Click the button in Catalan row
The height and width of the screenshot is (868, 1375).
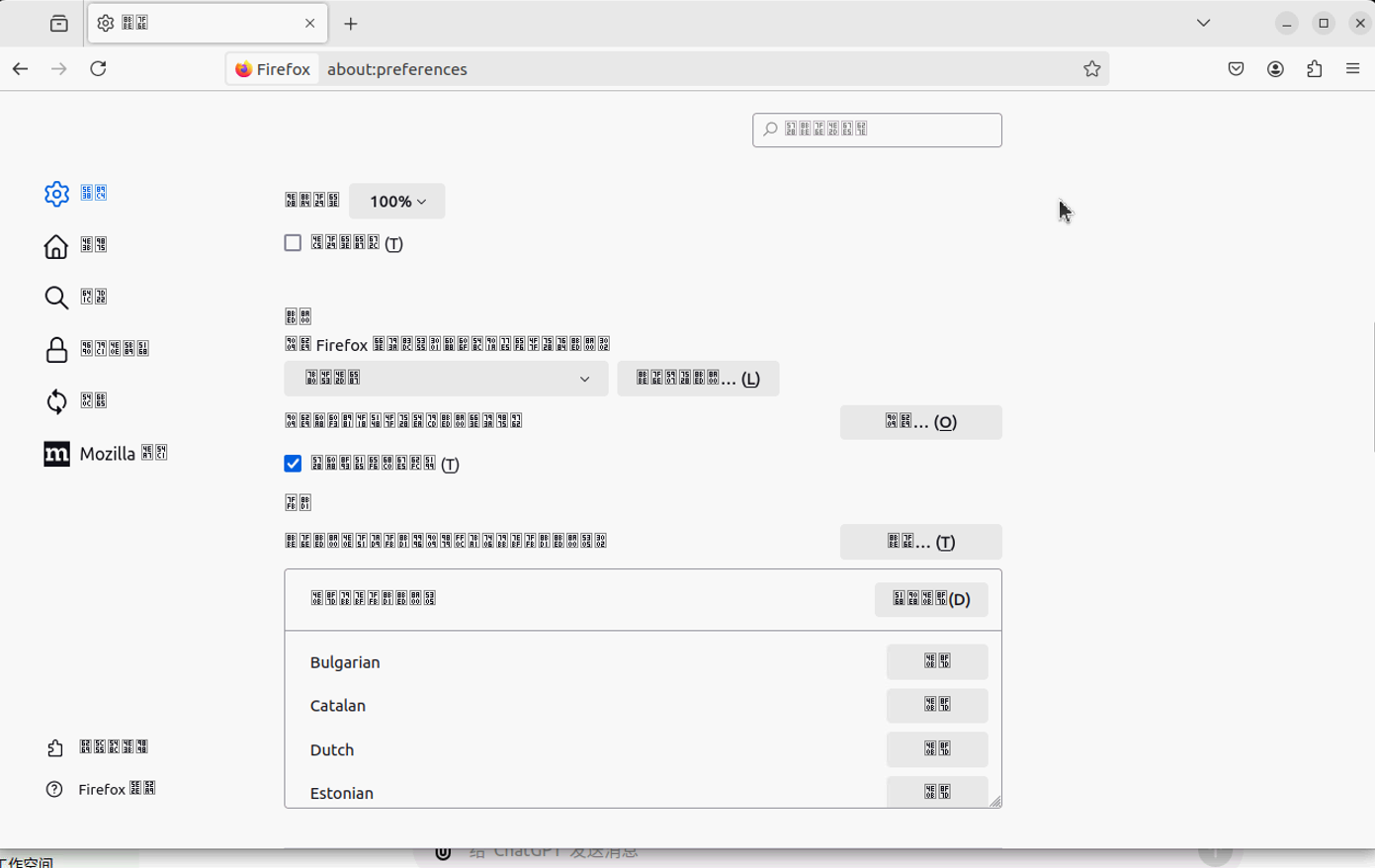click(x=937, y=705)
